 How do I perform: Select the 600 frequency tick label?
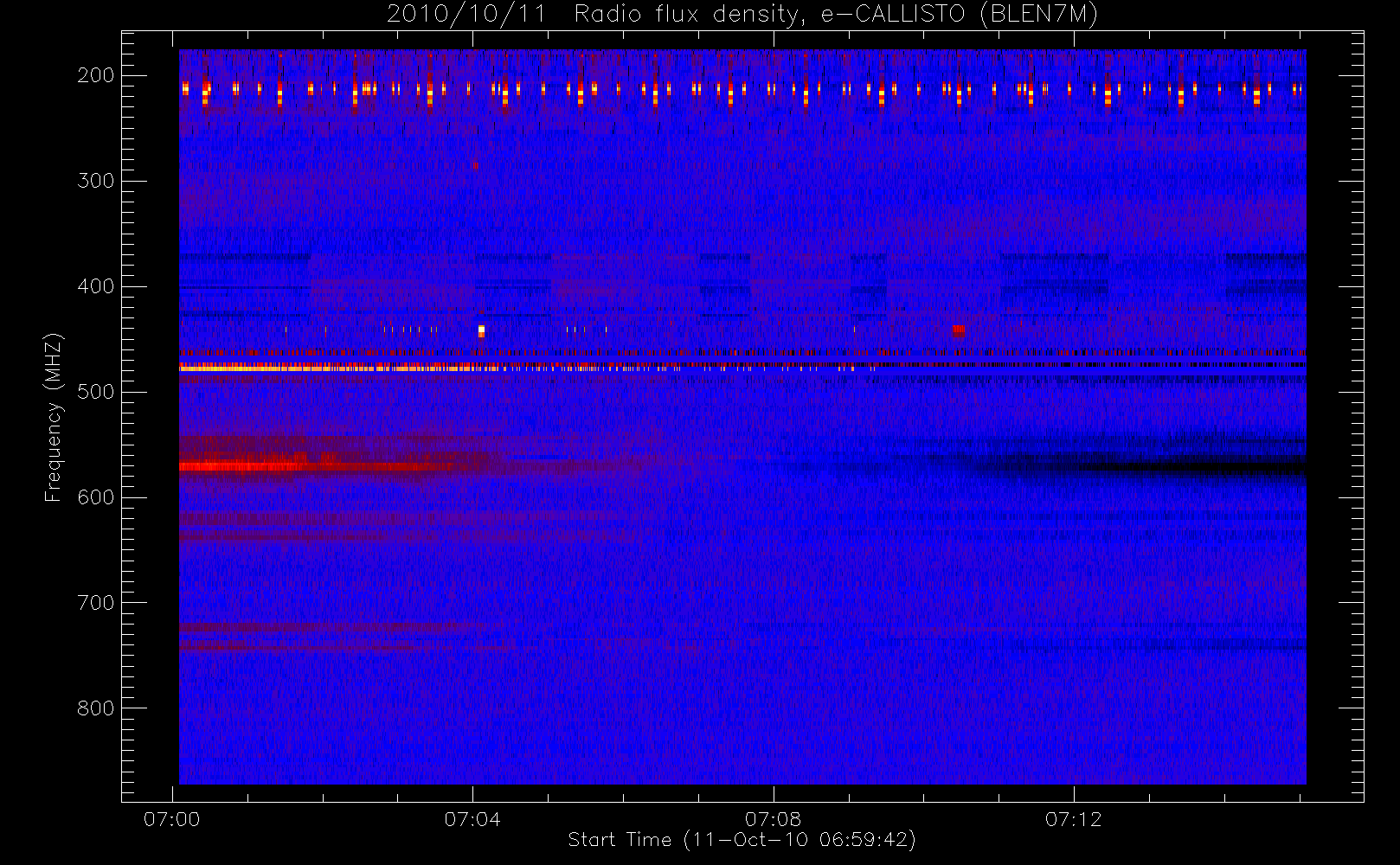tap(96, 497)
